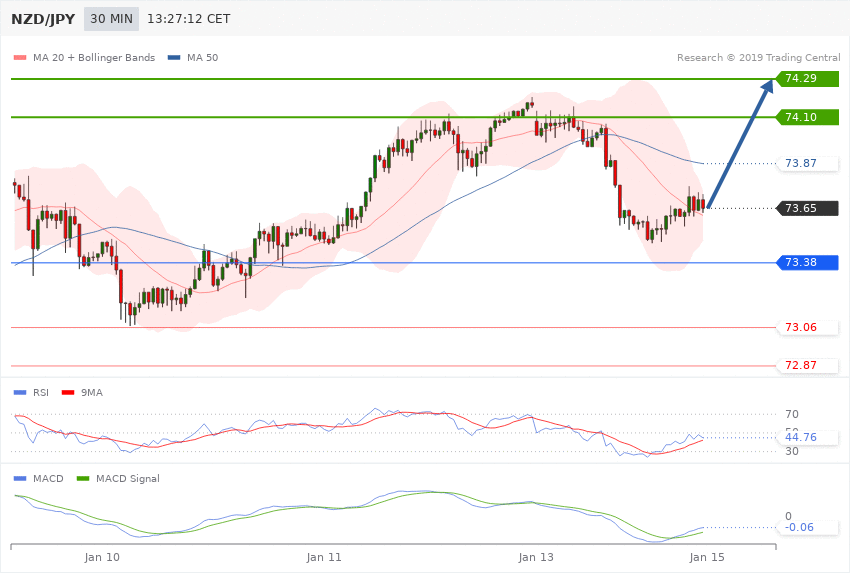Screen dimensions: 850x576
Task: Click the pink MA 20 legend swatch
Action: (x=20, y=57)
